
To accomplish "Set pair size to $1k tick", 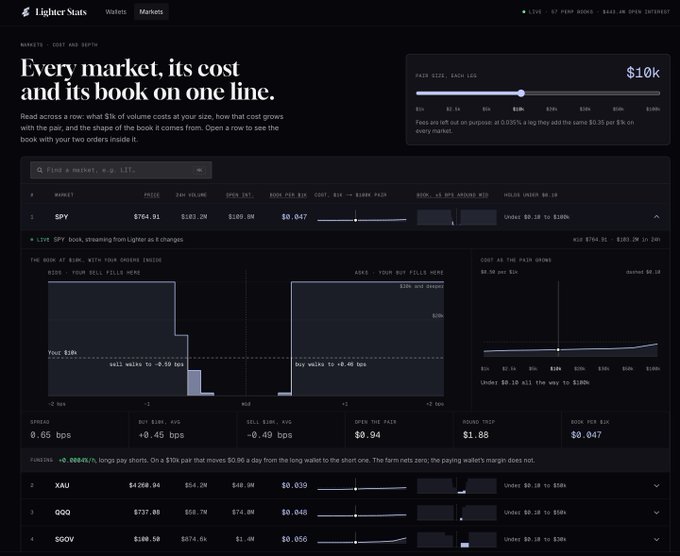I will (419, 109).
